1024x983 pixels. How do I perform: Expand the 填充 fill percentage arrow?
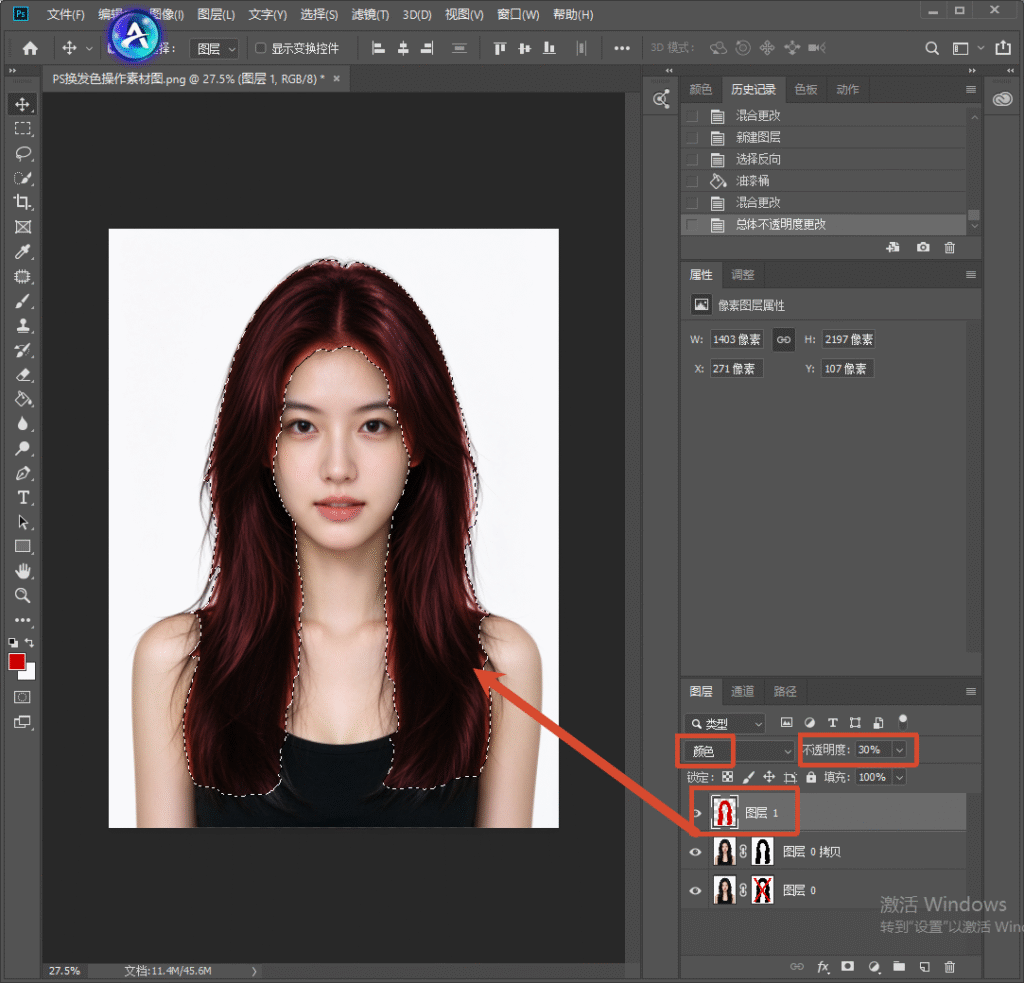(x=899, y=777)
